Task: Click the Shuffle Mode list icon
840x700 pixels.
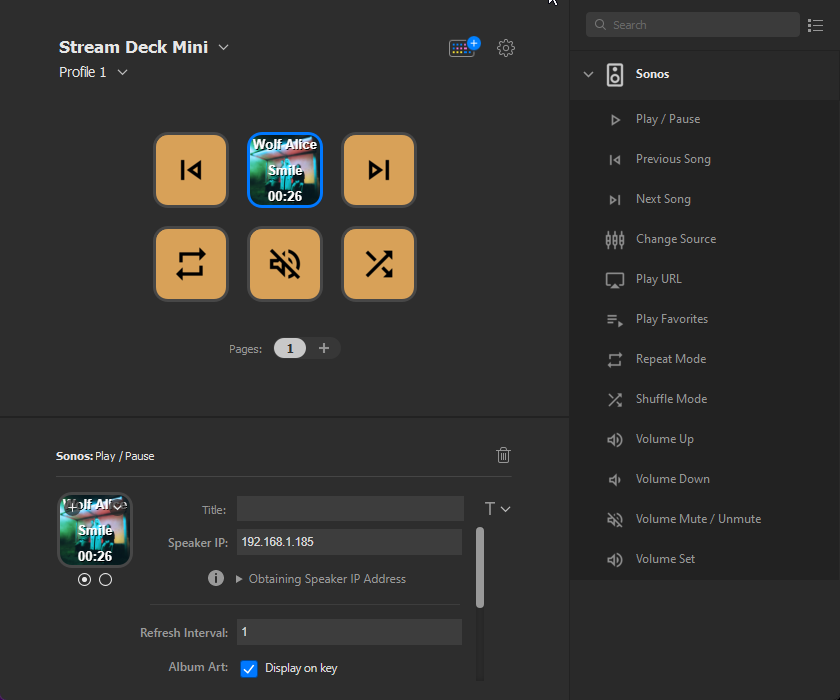Action: click(615, 400)
